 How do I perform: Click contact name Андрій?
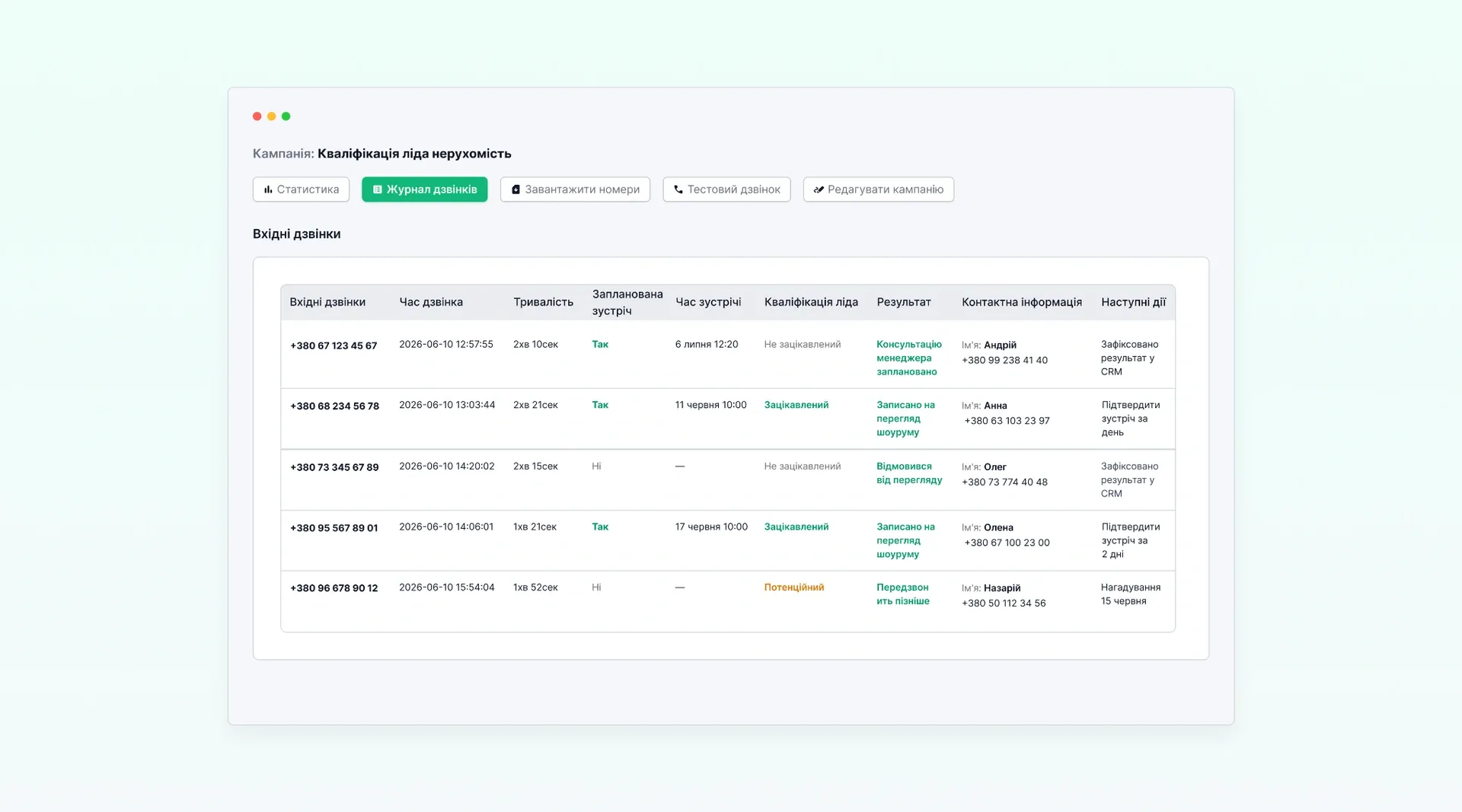tap(1000, 345)
